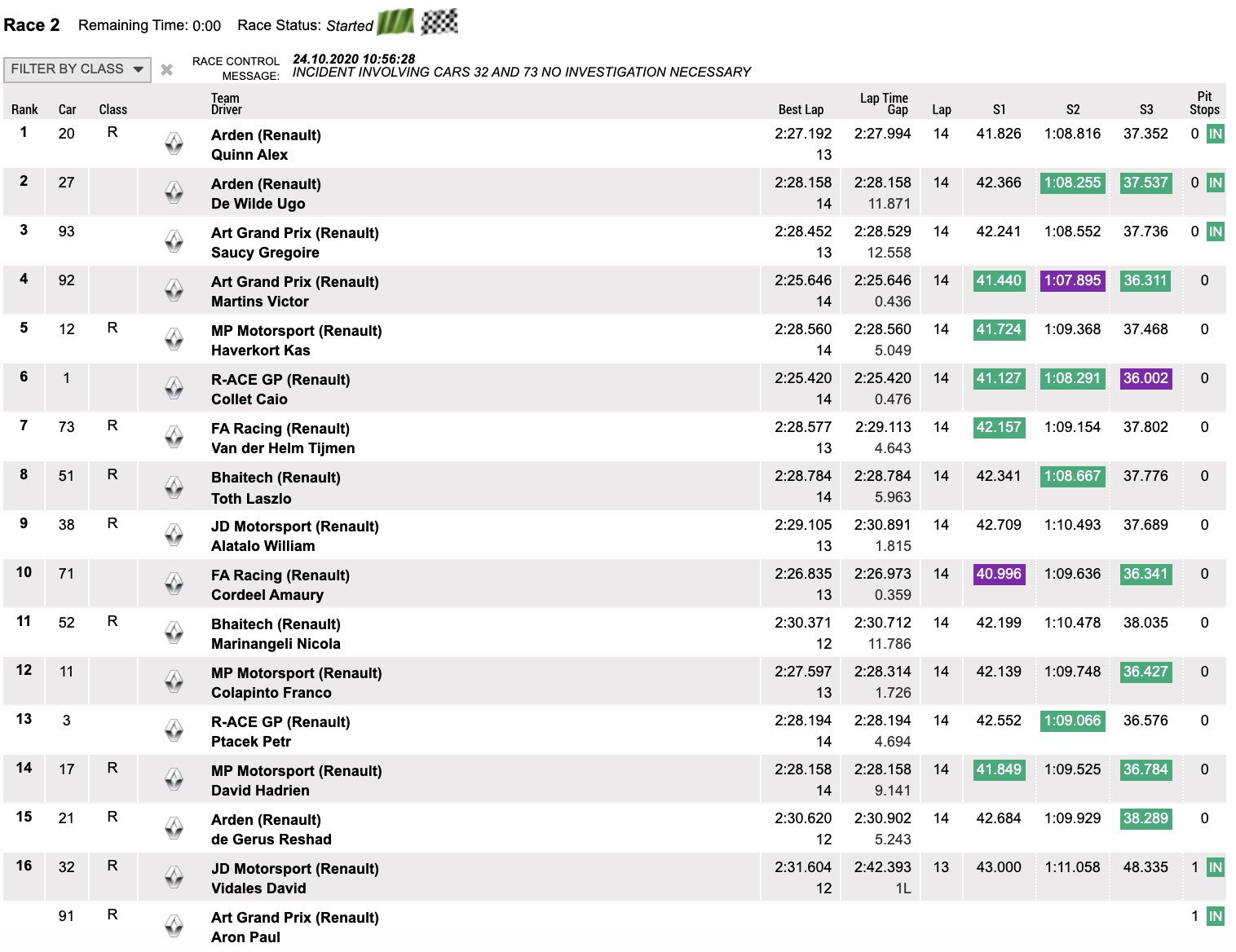Click the S2 column header
Image resolution: width=1236 pixels, height=952 pixels.
[1073, 109]
